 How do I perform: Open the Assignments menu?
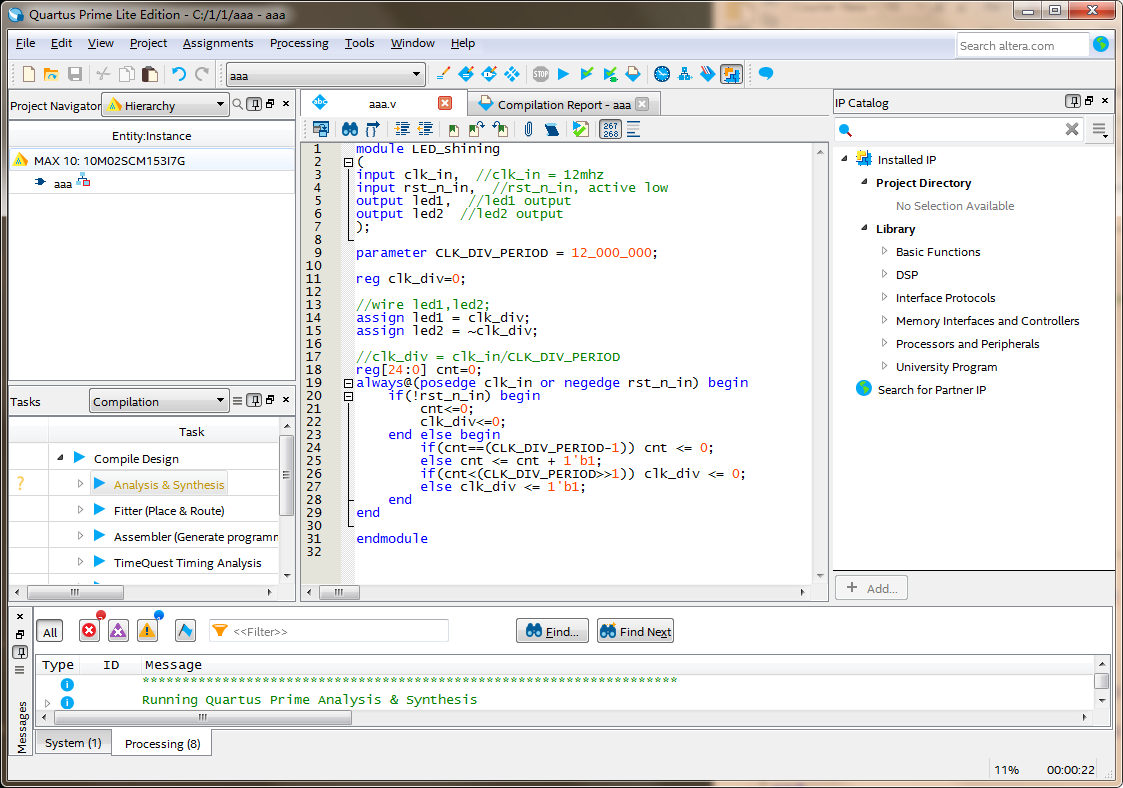click(x=218, y=43)
